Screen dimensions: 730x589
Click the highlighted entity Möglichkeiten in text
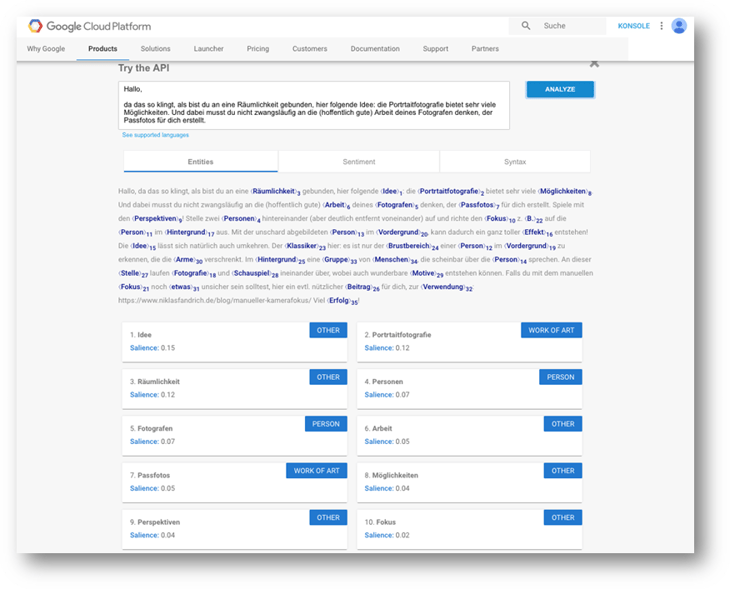point(563,191)
